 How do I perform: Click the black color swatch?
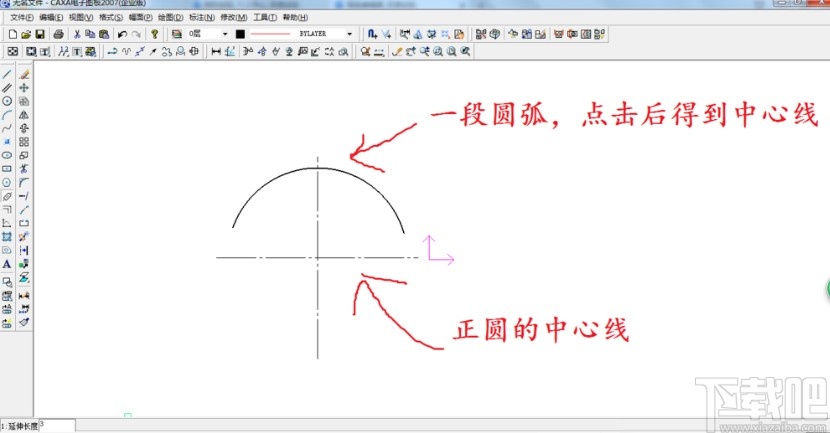[240, 34]
